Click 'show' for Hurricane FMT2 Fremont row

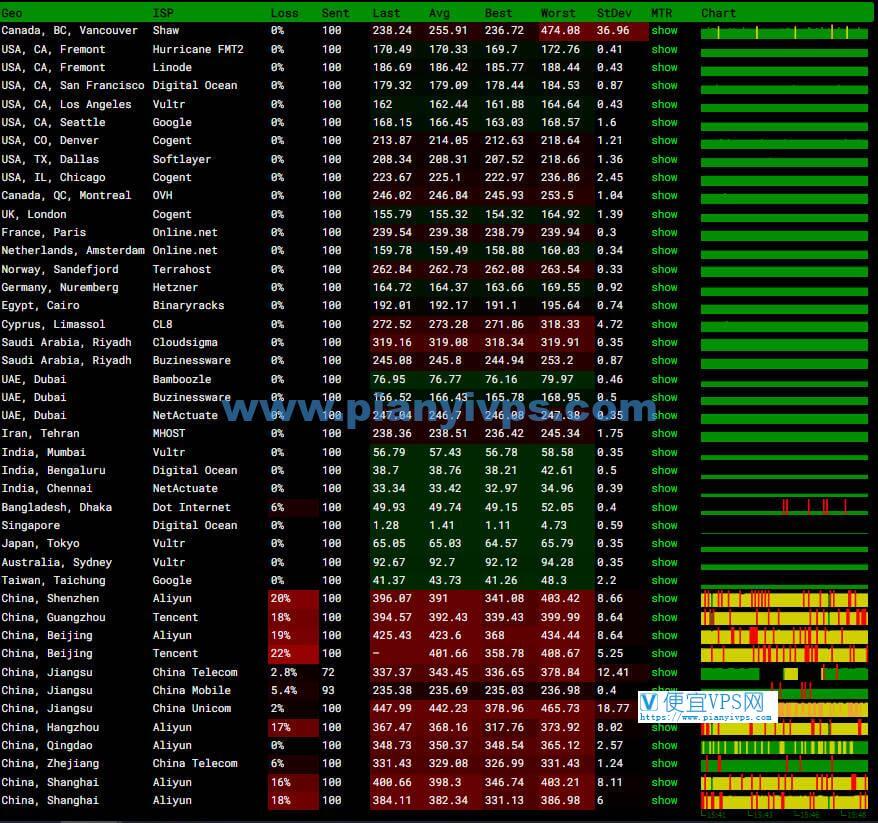(664, 49)
